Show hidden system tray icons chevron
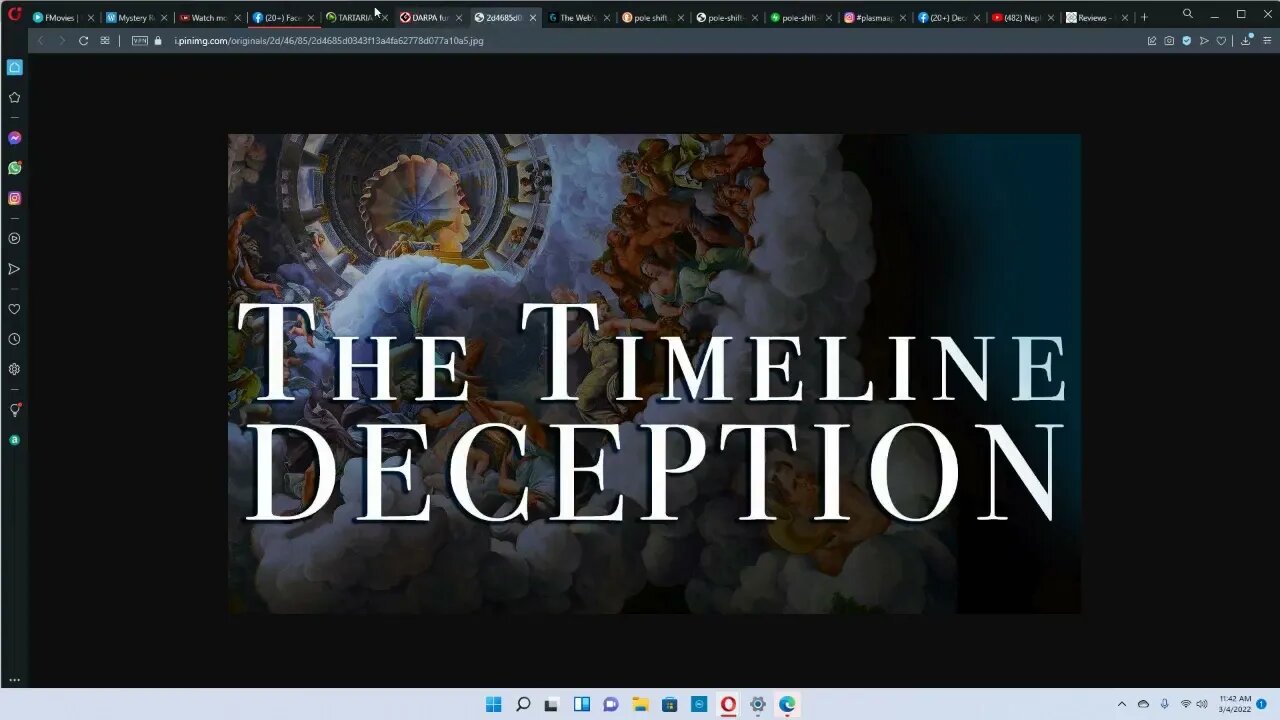The width and height of the screenshot is (1280, 720). click(1121, 704)
